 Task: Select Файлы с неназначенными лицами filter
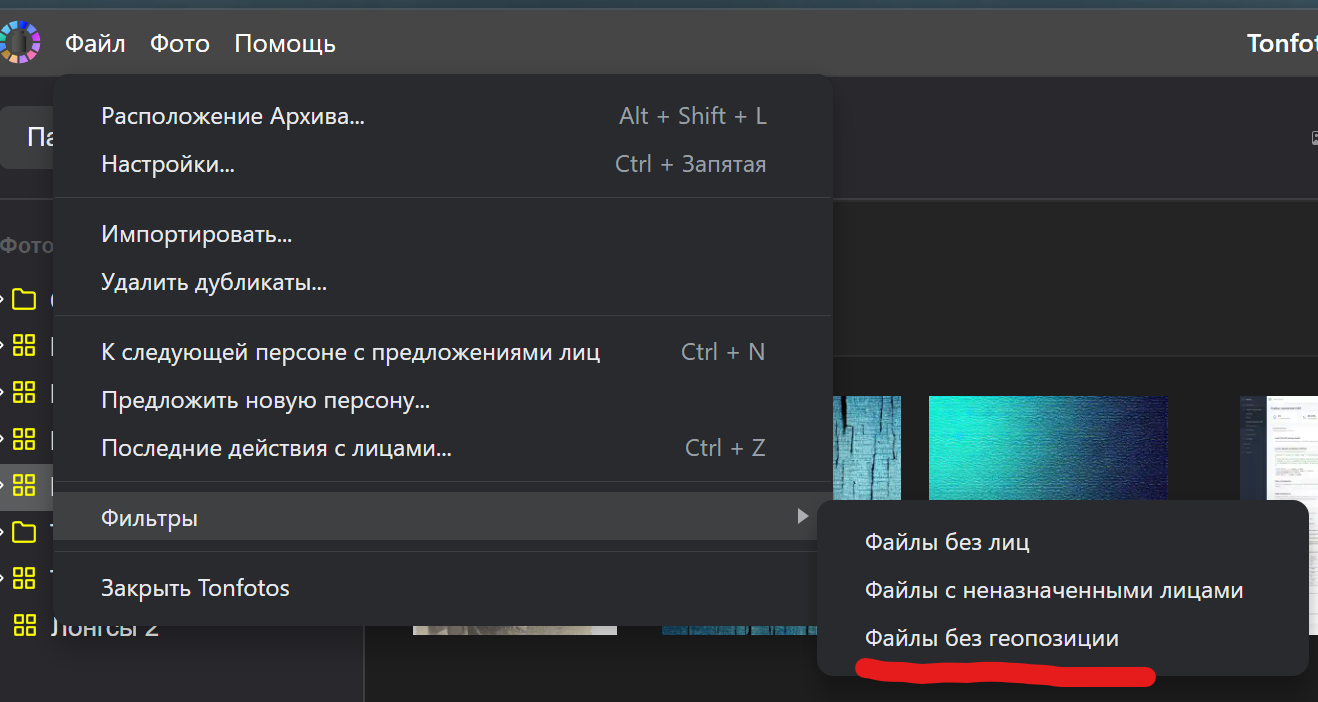tap(1054, 590)
